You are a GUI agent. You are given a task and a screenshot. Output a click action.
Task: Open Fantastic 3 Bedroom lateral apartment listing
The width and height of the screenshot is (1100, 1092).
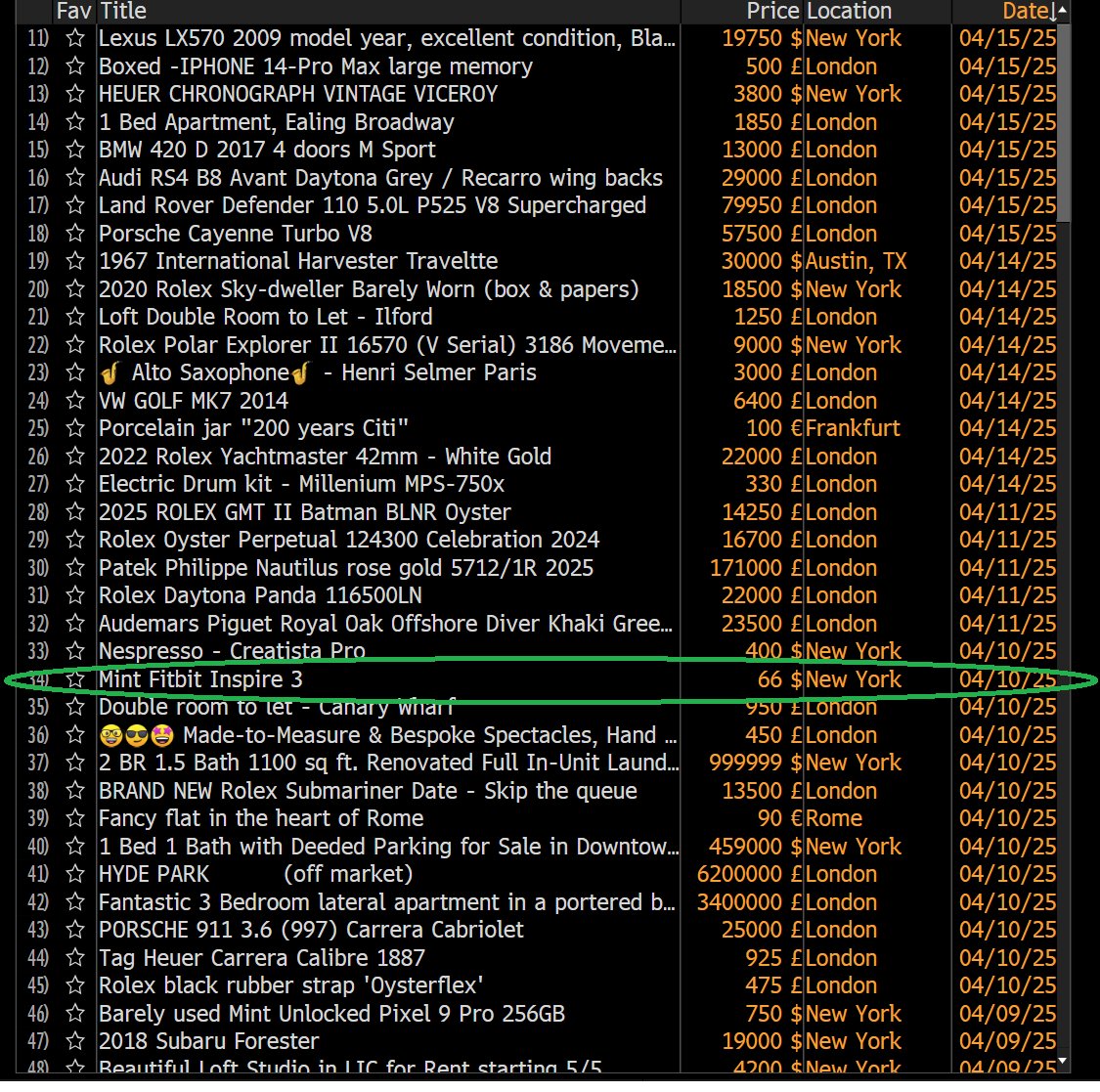(387, 902)
